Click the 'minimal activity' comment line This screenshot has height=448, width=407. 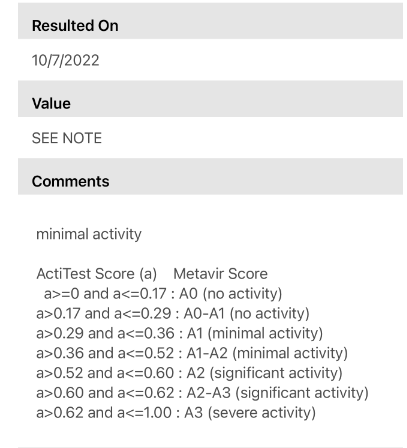coord(89,234)
